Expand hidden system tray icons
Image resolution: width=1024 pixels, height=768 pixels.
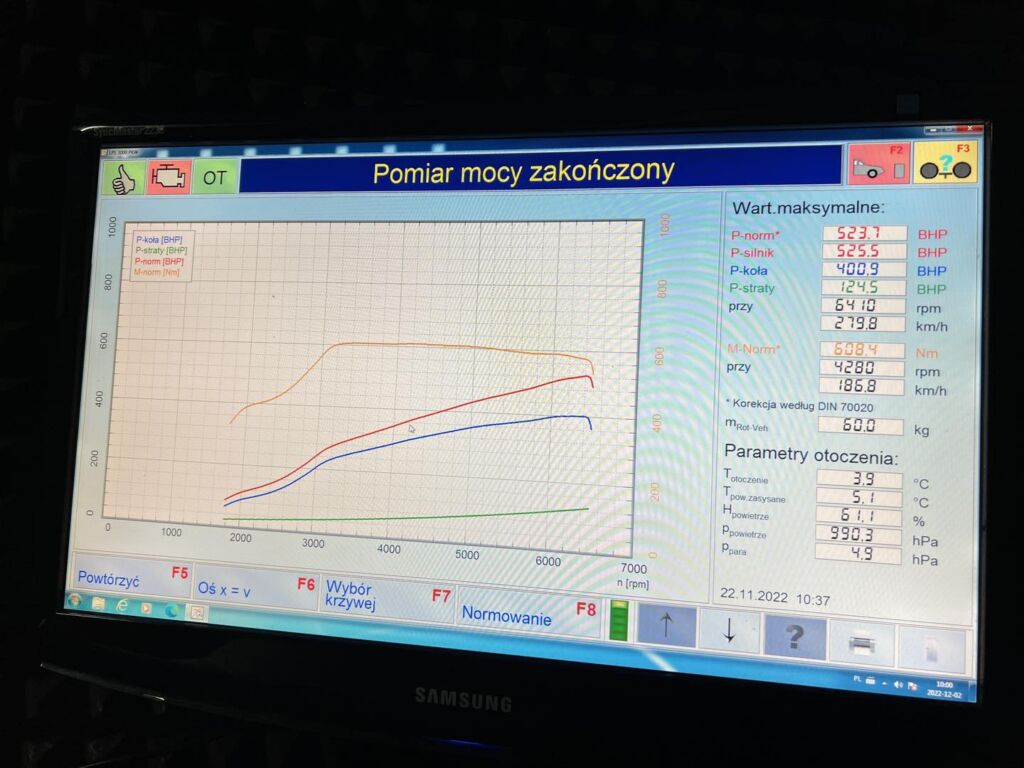pos(885,684)
